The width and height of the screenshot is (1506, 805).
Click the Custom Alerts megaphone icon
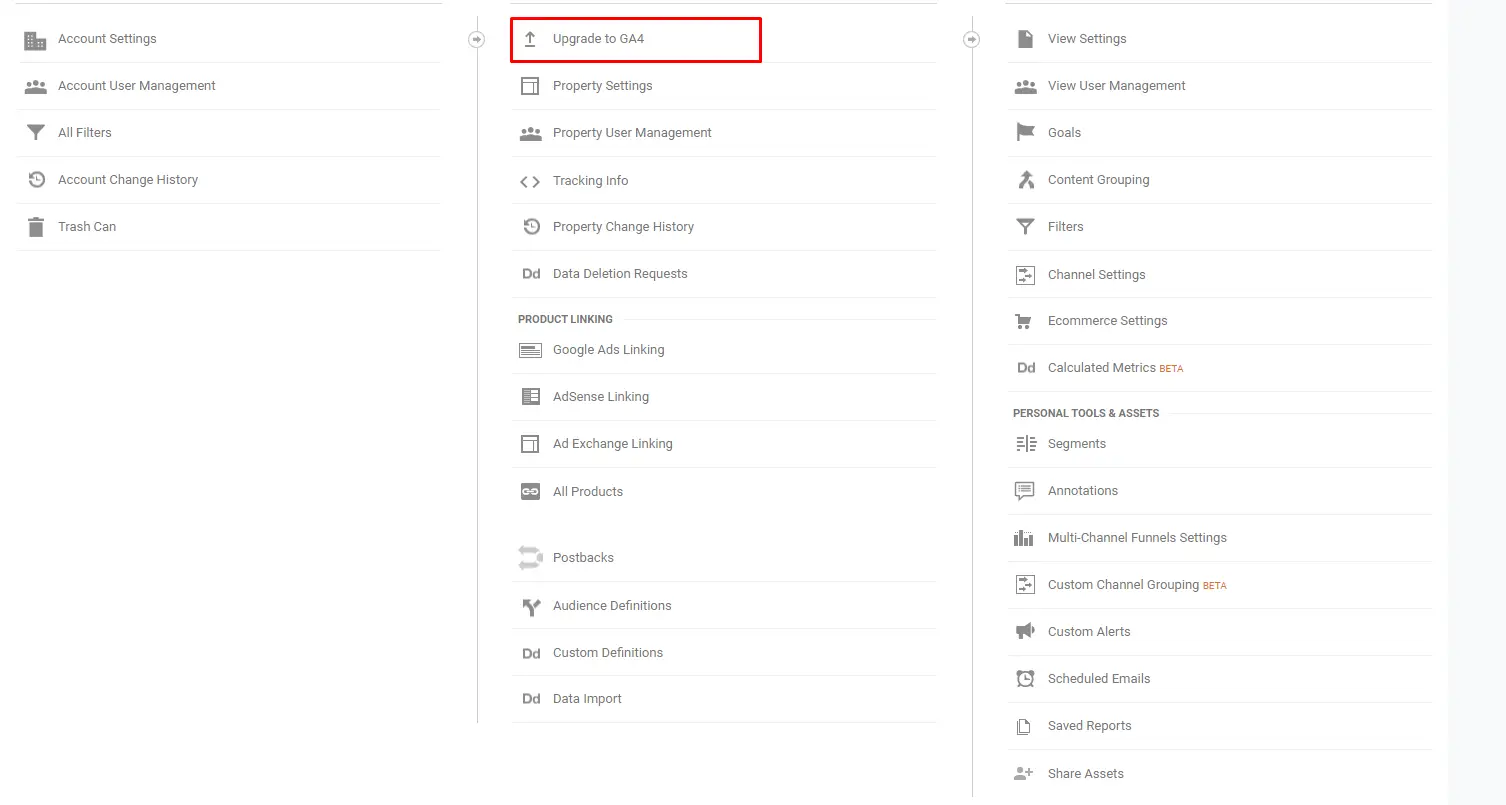pyautogui.click(x=1025, y=632)
